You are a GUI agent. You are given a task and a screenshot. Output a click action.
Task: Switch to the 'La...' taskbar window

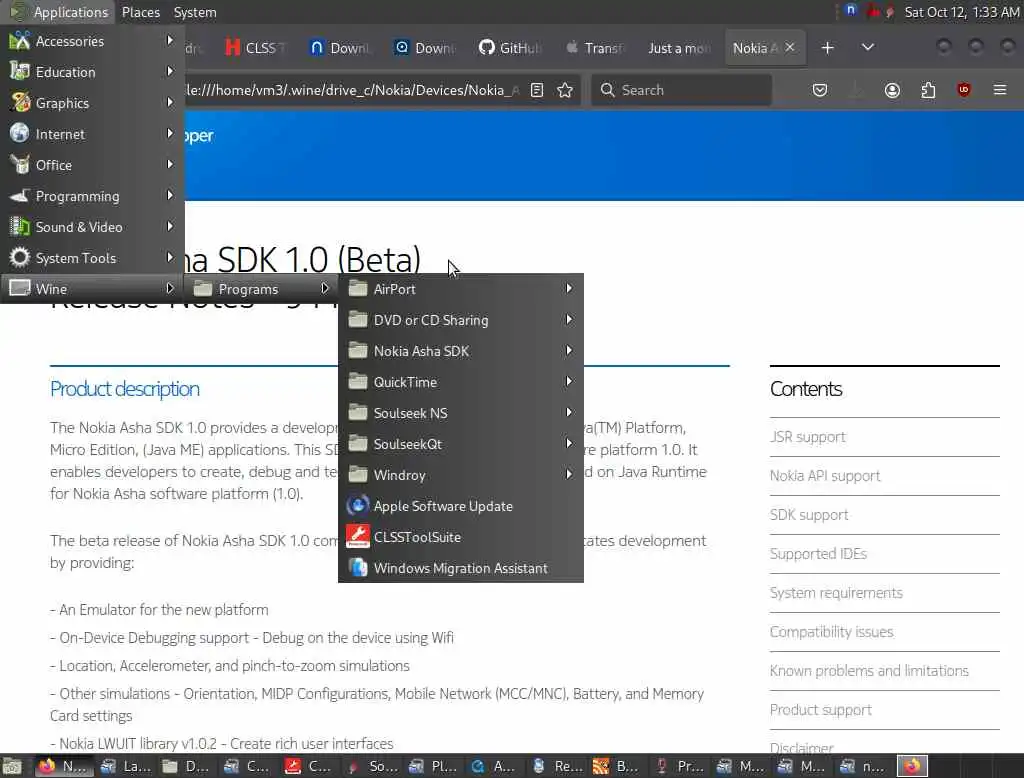click(127, 766)
